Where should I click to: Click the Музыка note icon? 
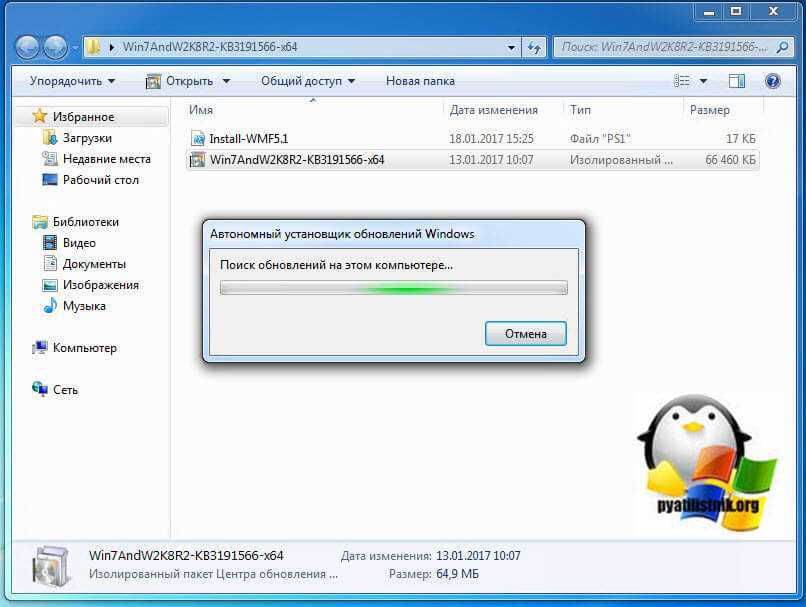[50, 305]
